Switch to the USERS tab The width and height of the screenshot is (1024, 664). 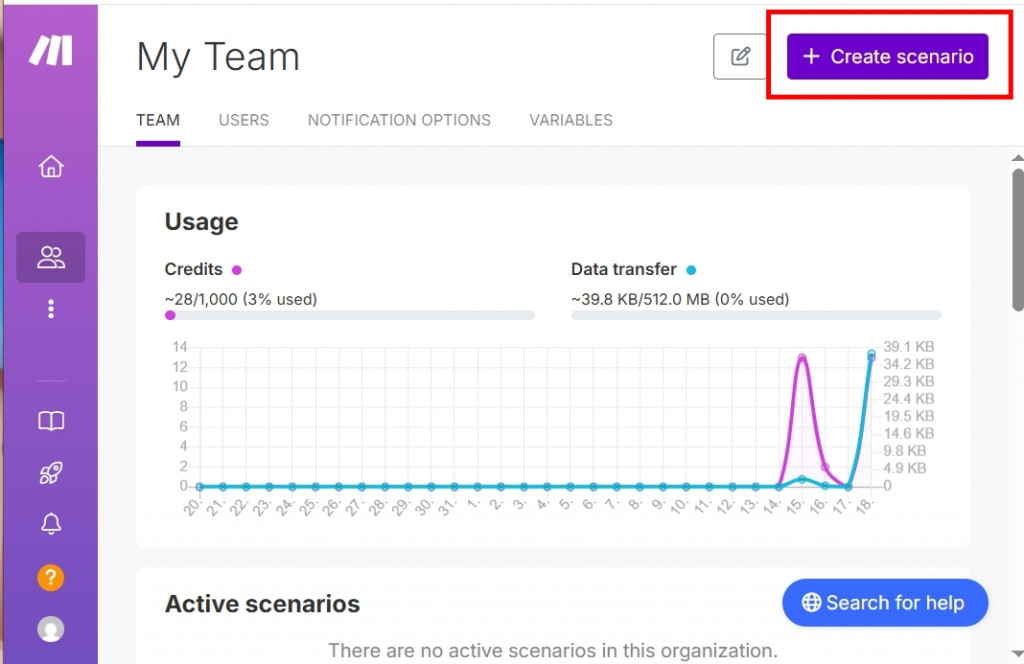pos(244,120)
